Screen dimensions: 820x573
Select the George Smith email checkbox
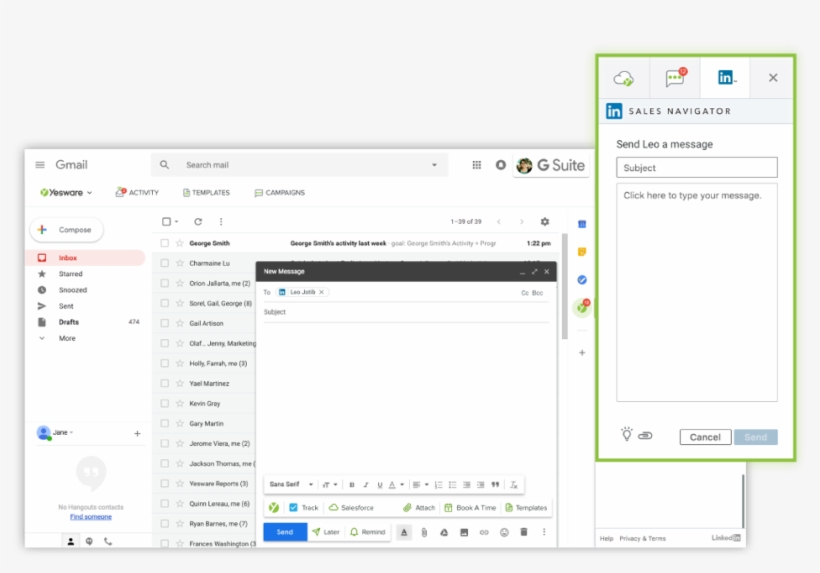(x=165, y=243)
